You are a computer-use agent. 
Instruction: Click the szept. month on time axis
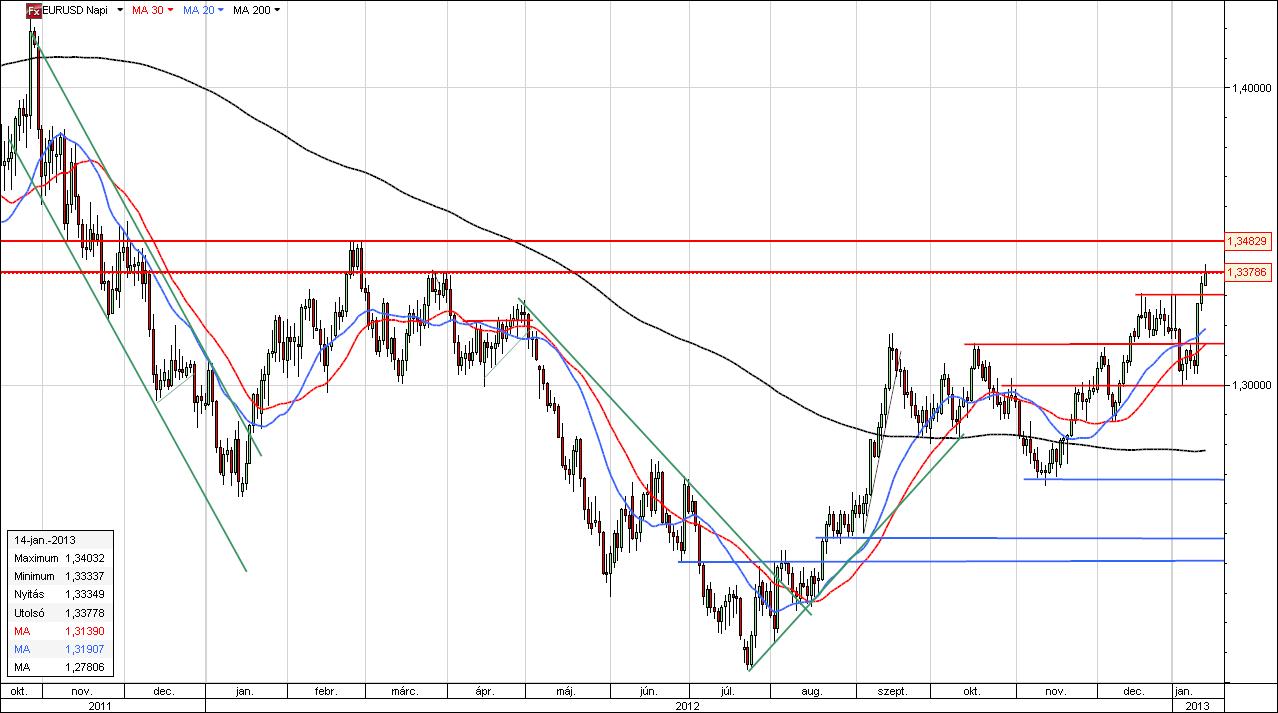point(892,691)
